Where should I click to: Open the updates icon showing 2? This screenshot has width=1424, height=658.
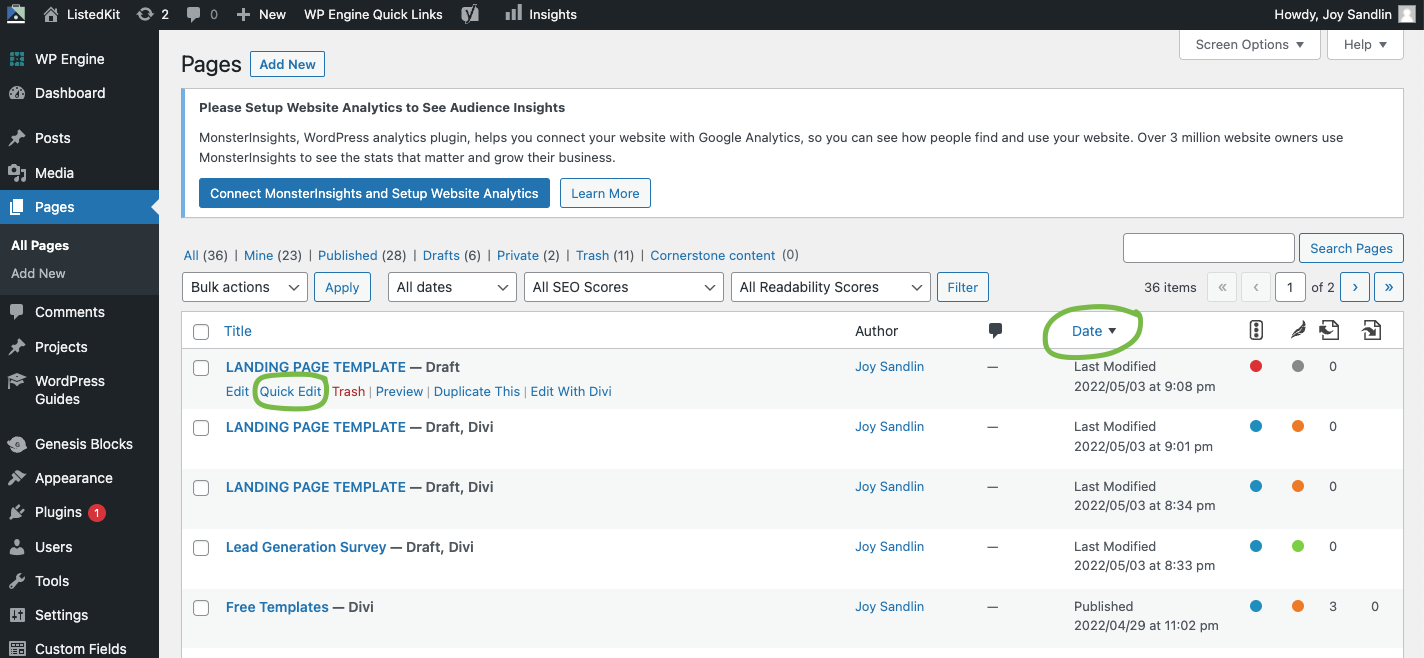[x=145, y=14]
